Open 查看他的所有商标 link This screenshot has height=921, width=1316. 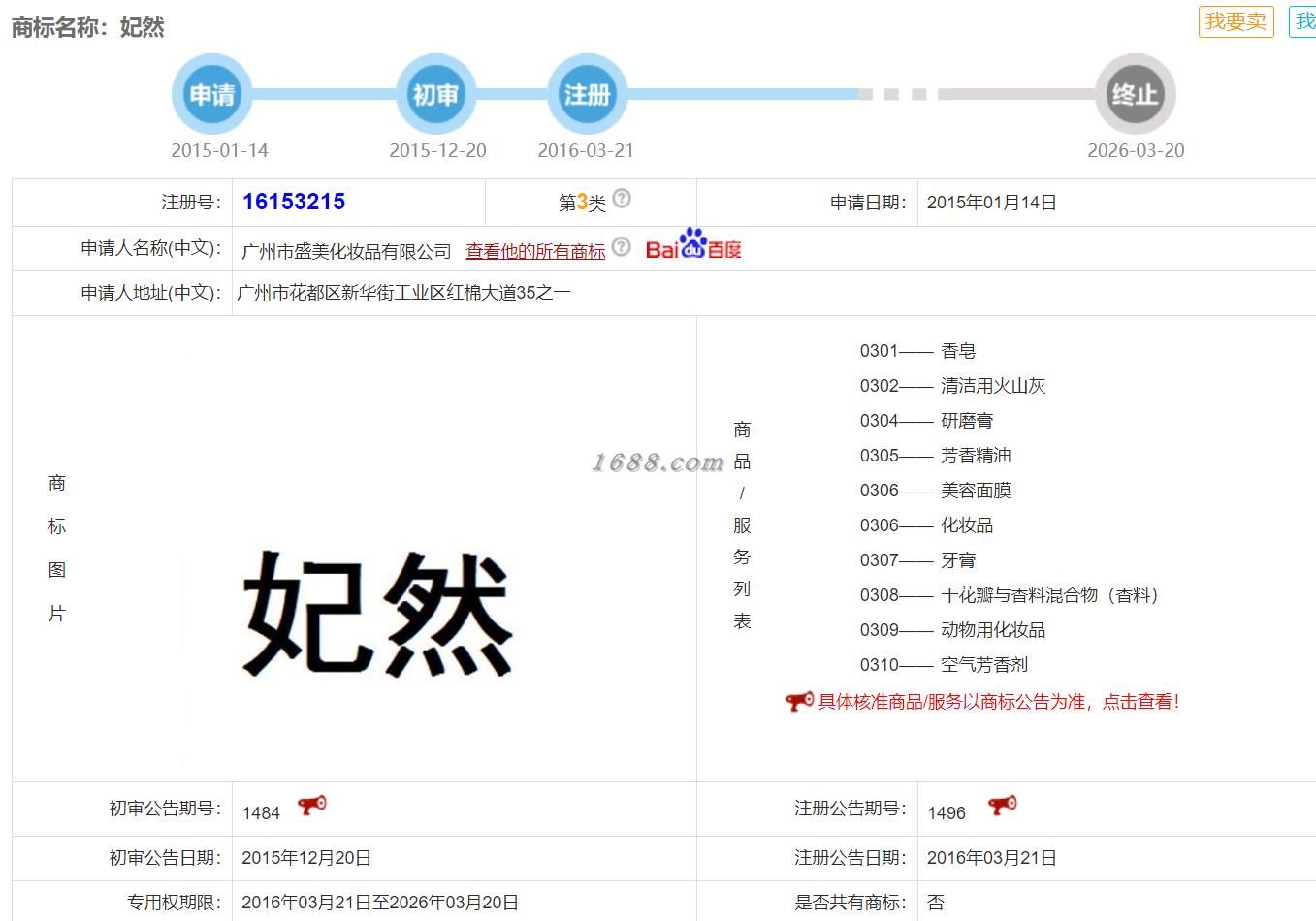[x=535, y=251]
